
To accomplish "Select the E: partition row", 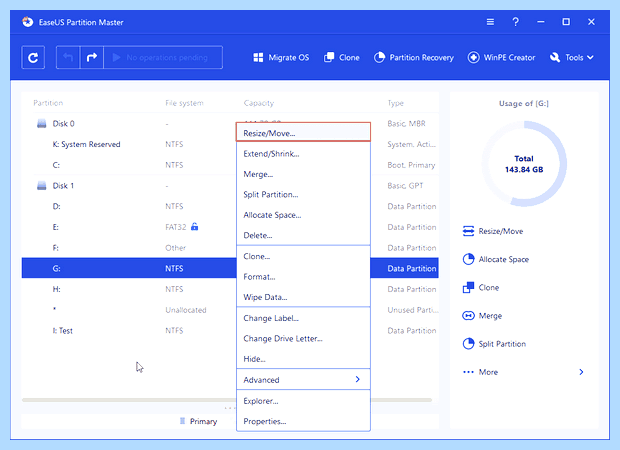I will [230, 227].
